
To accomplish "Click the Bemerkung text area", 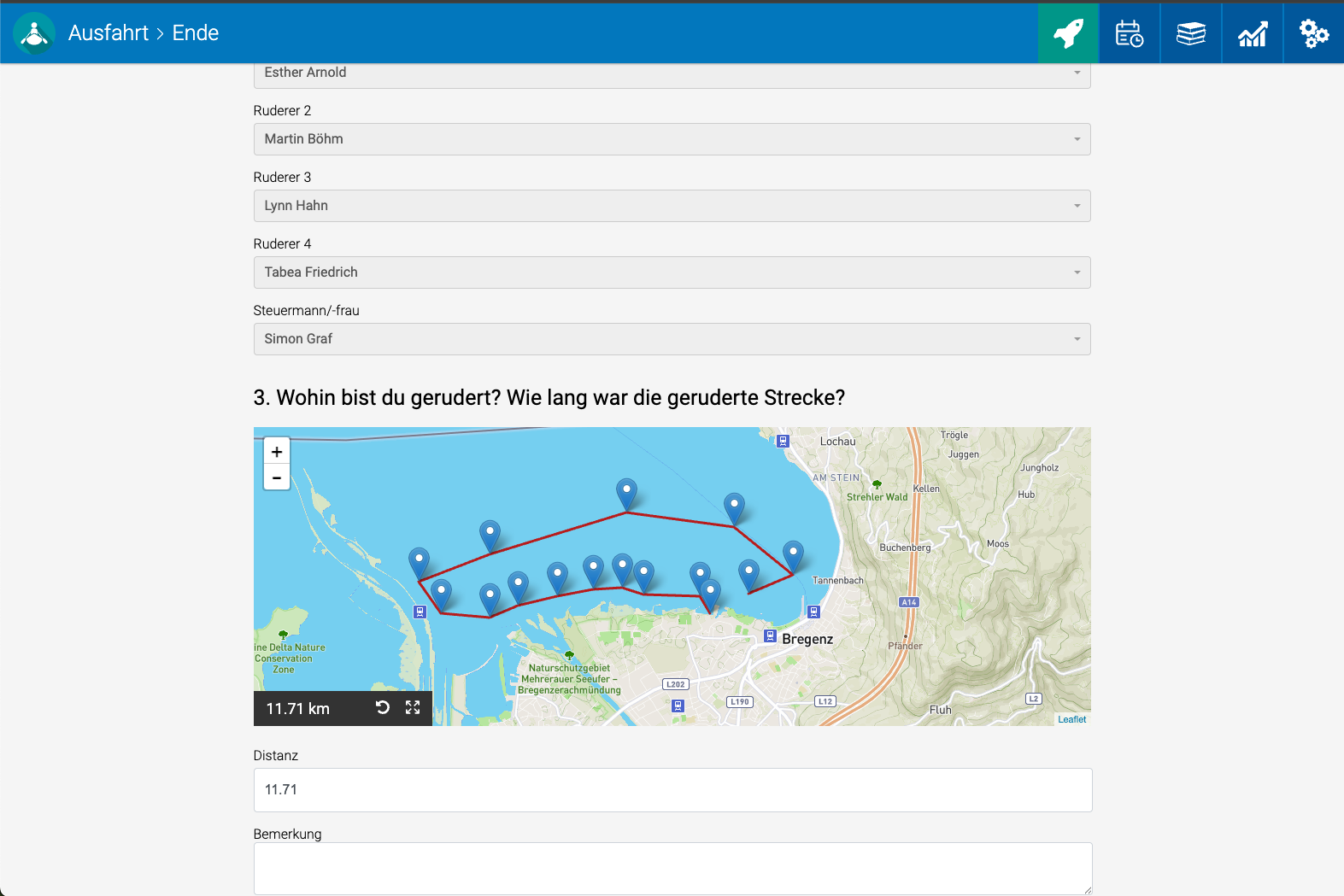I will click(672, 868).
